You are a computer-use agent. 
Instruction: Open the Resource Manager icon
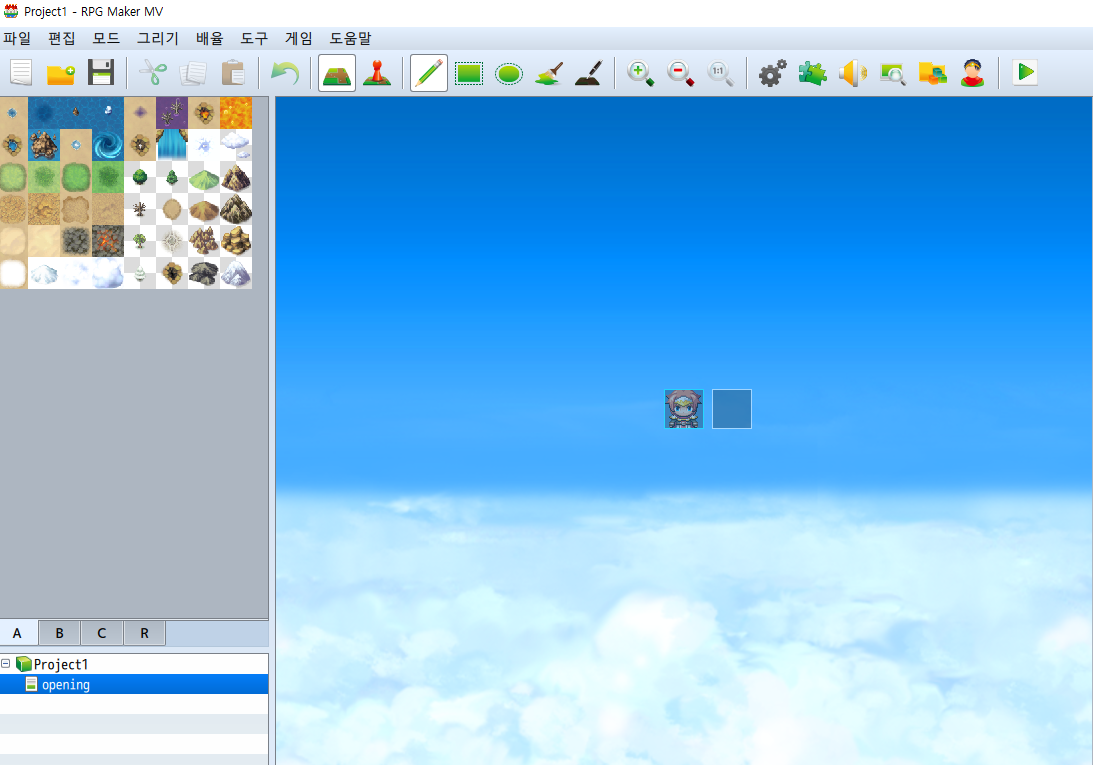click(x=933, y=73)
